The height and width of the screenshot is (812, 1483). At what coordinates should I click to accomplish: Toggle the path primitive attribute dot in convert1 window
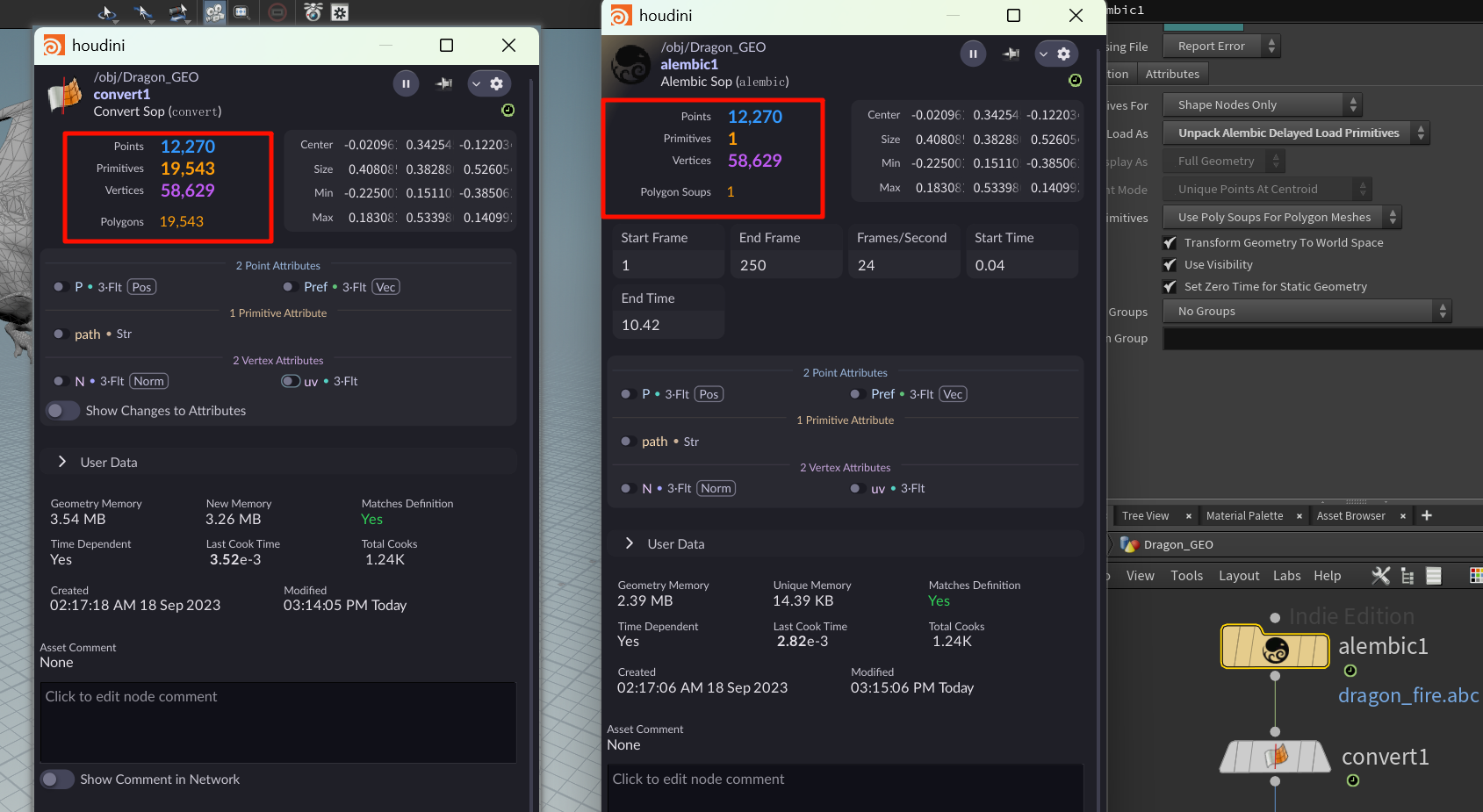(x=59, y=334)
